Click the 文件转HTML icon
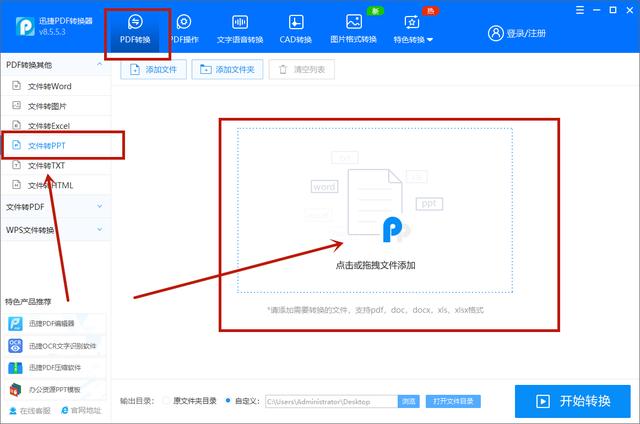The width and height of the screenshot is (640, 424). coord(16,185)
